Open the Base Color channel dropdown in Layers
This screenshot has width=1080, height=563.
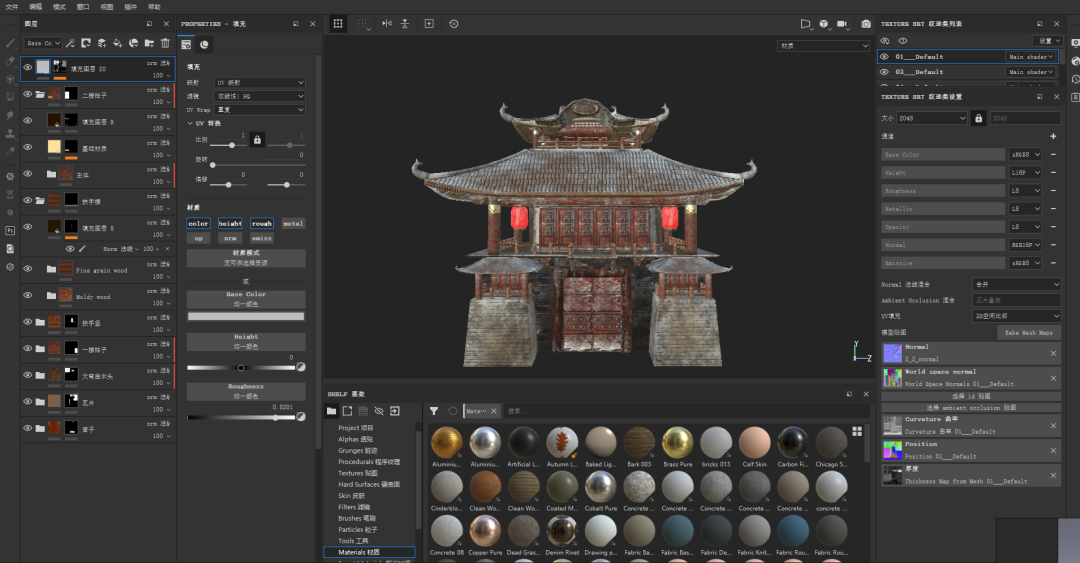click(43, 43)
